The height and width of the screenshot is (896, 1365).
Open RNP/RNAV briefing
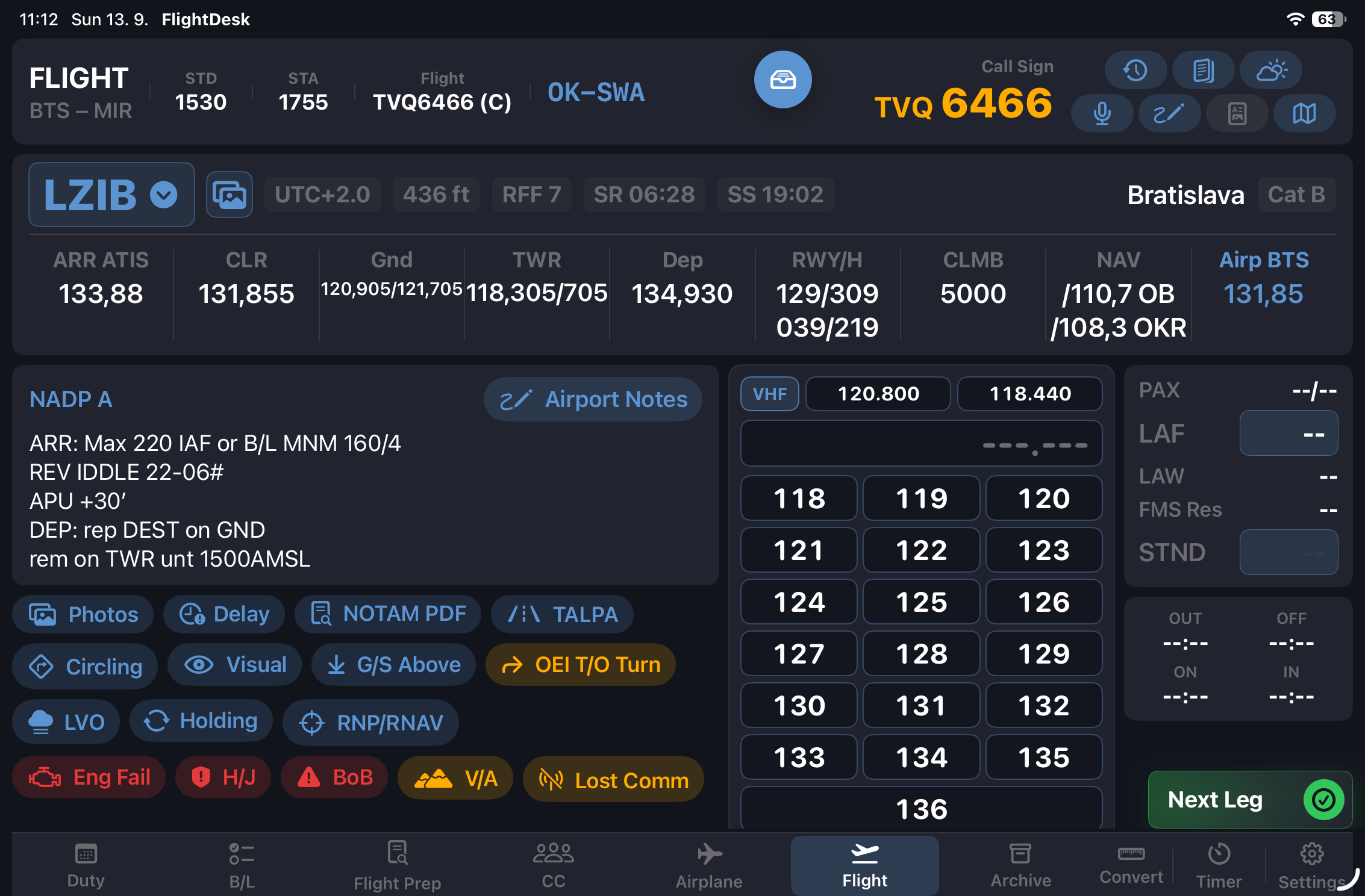click(x=371, y=723)
